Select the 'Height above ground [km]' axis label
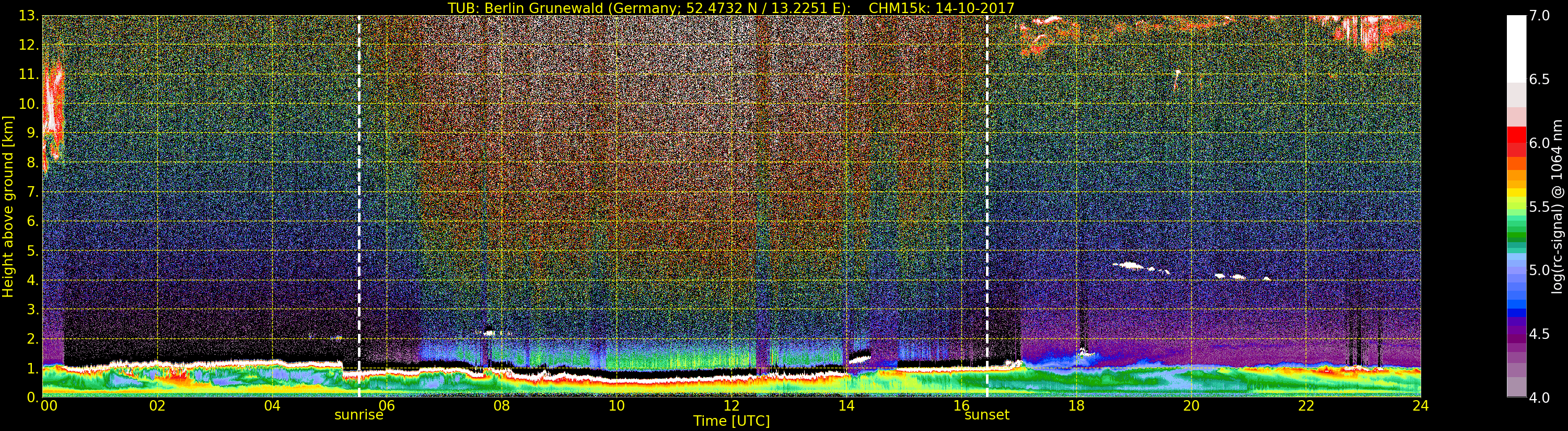This screenshot has width=1568, height=431. [x=8, y=206]
